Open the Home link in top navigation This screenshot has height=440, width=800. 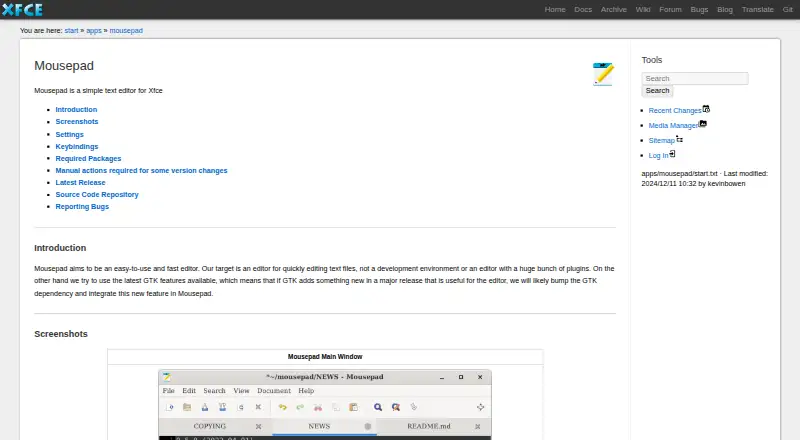click(x=555, y=9)
